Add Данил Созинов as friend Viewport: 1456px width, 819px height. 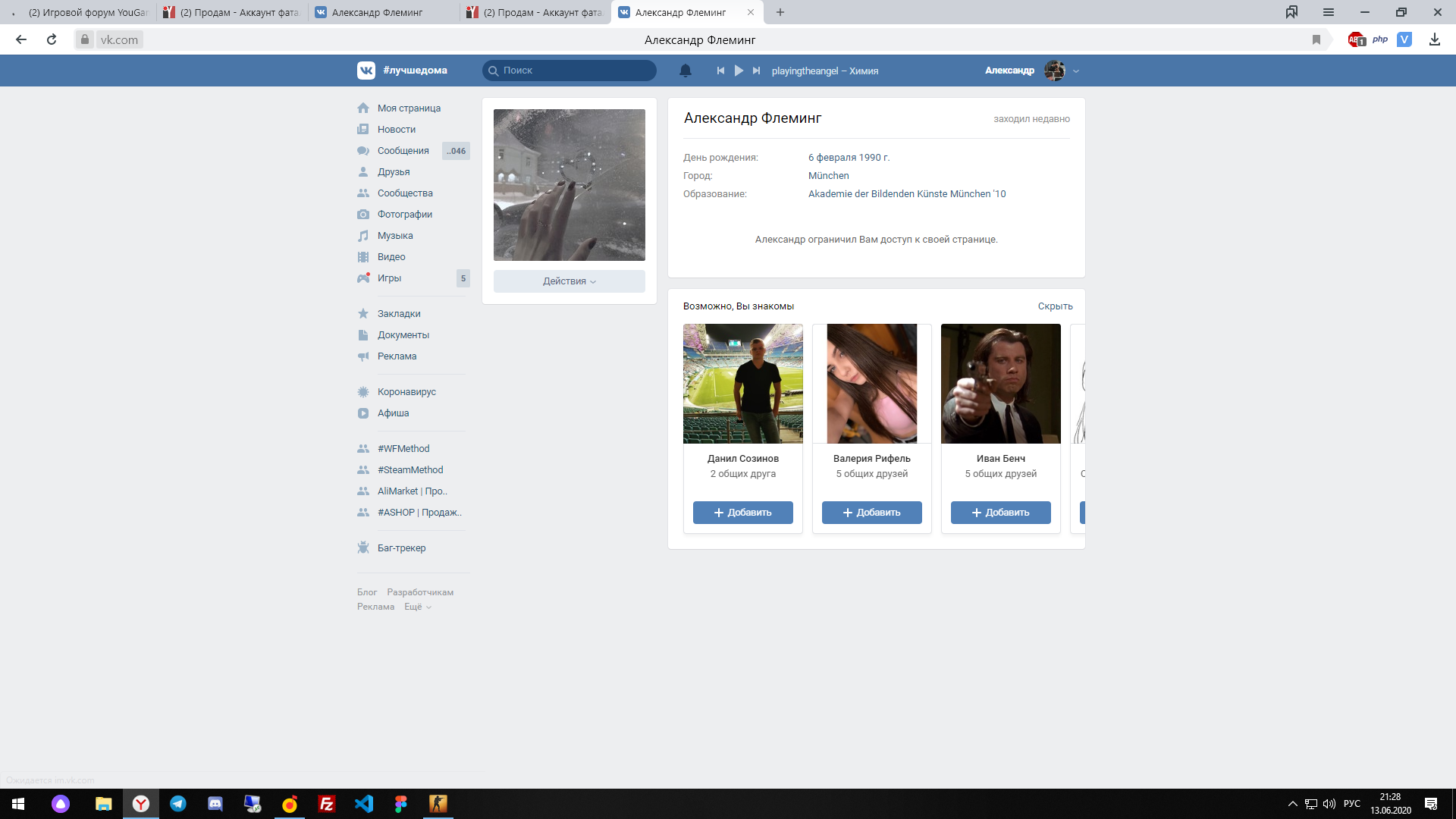(742, 513)
